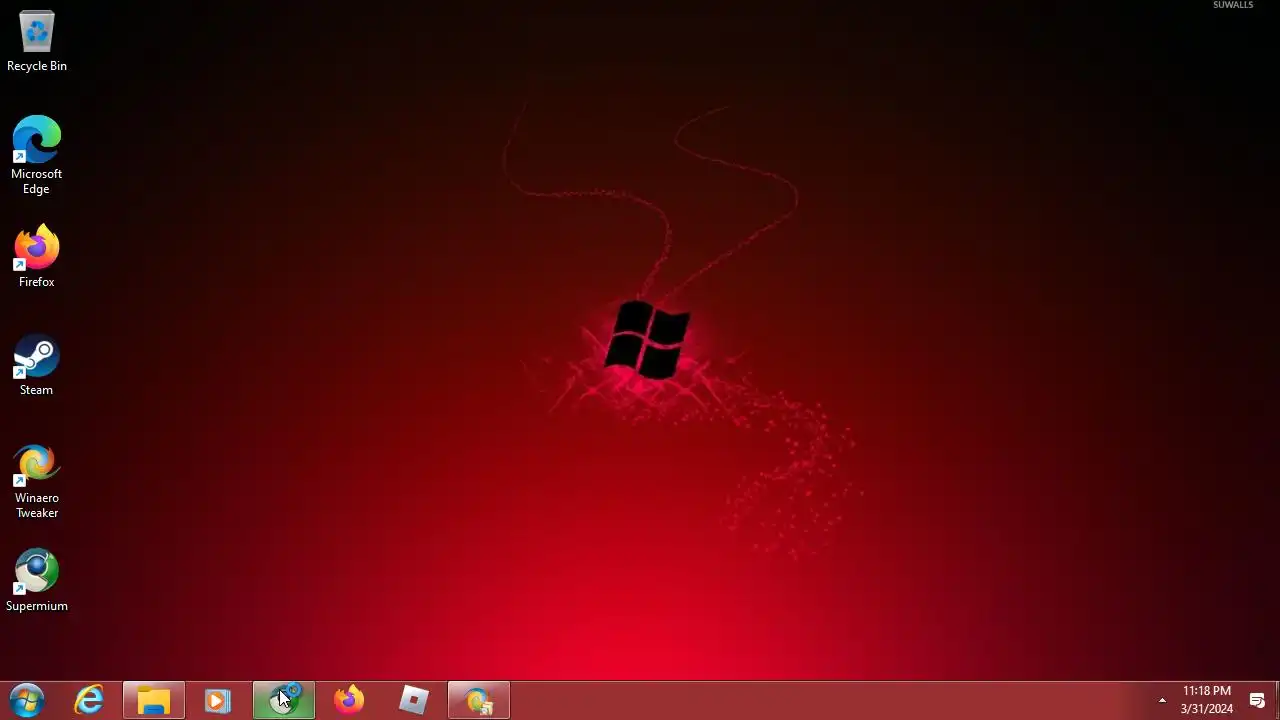Open Roblox from the taskbar
Viewport: 1280px width, 720px height.
pyautogui.click(x=414, y=700)
